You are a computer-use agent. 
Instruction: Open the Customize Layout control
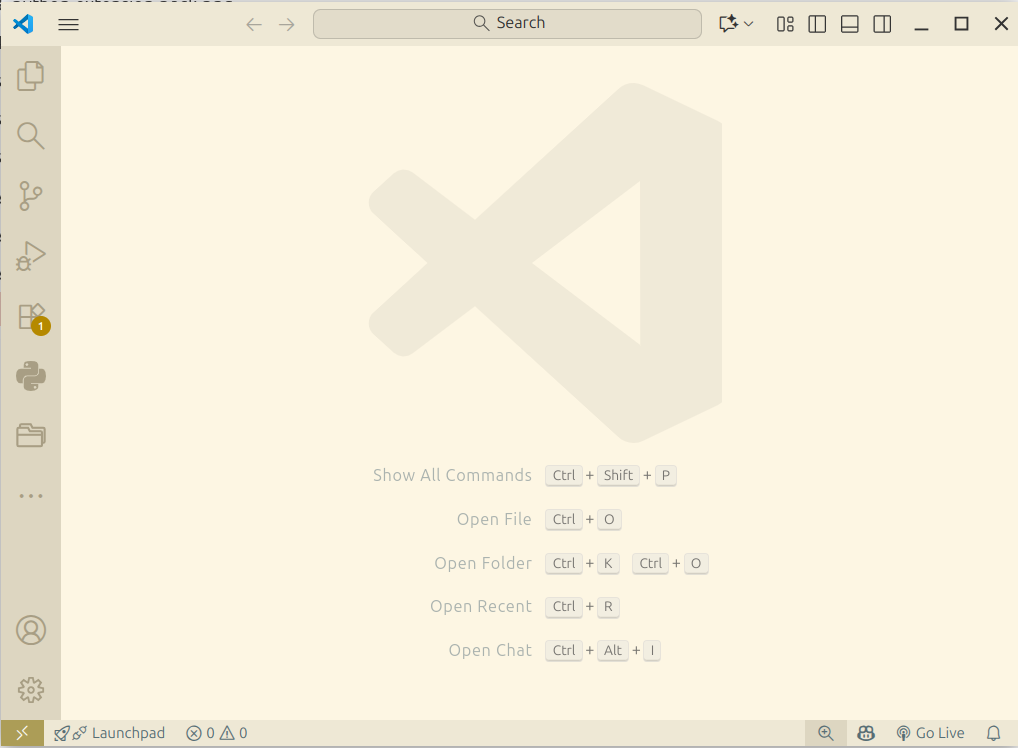[785, 24]
